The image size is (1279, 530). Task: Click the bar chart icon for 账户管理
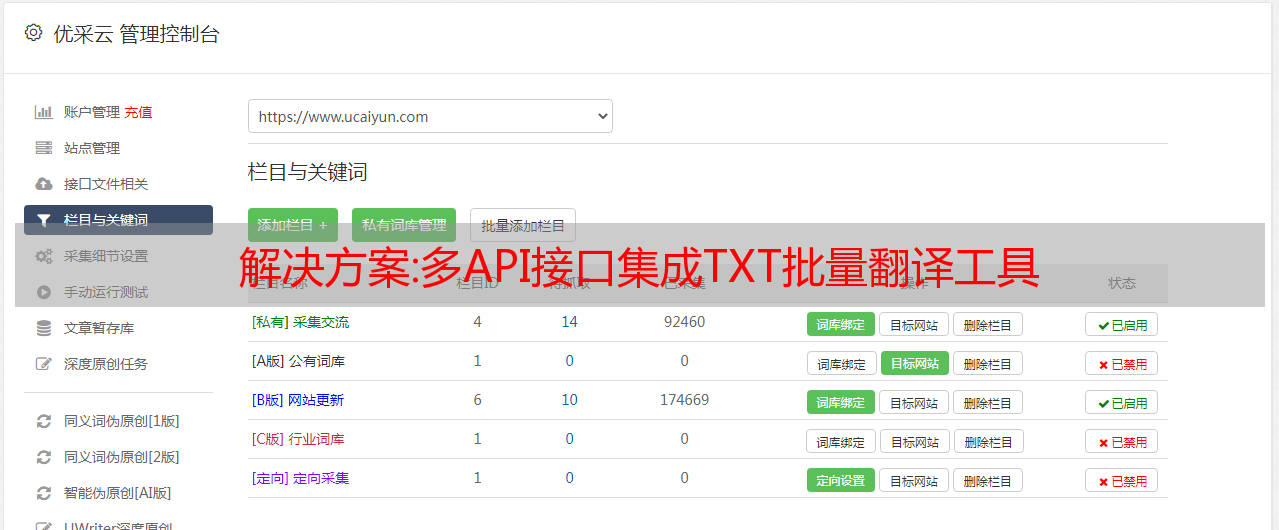pyautogui.click(x=43, y=112)
